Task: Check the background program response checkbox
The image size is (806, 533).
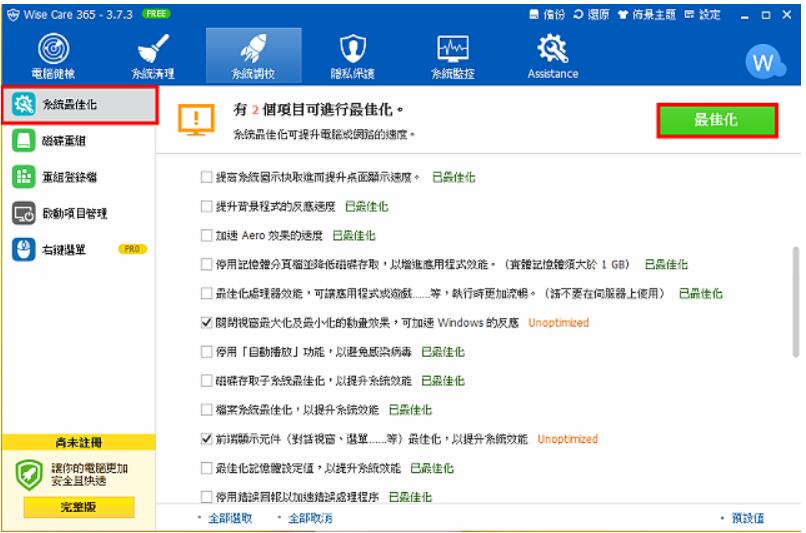Action: [x=206, y=207]
